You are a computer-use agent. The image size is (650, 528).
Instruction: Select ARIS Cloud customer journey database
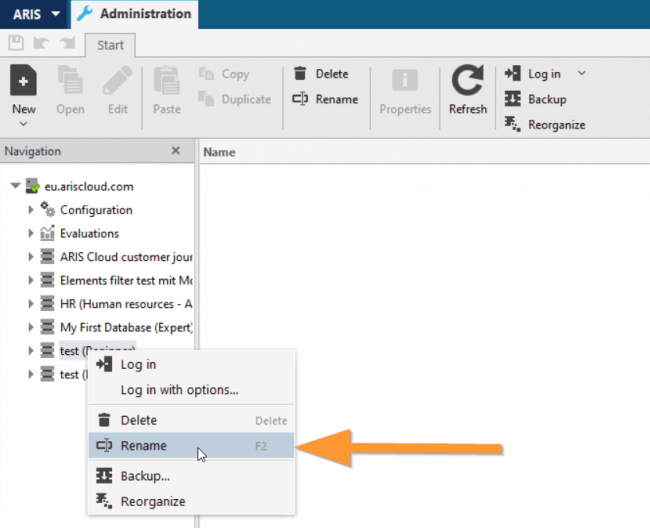coord(126,257)
